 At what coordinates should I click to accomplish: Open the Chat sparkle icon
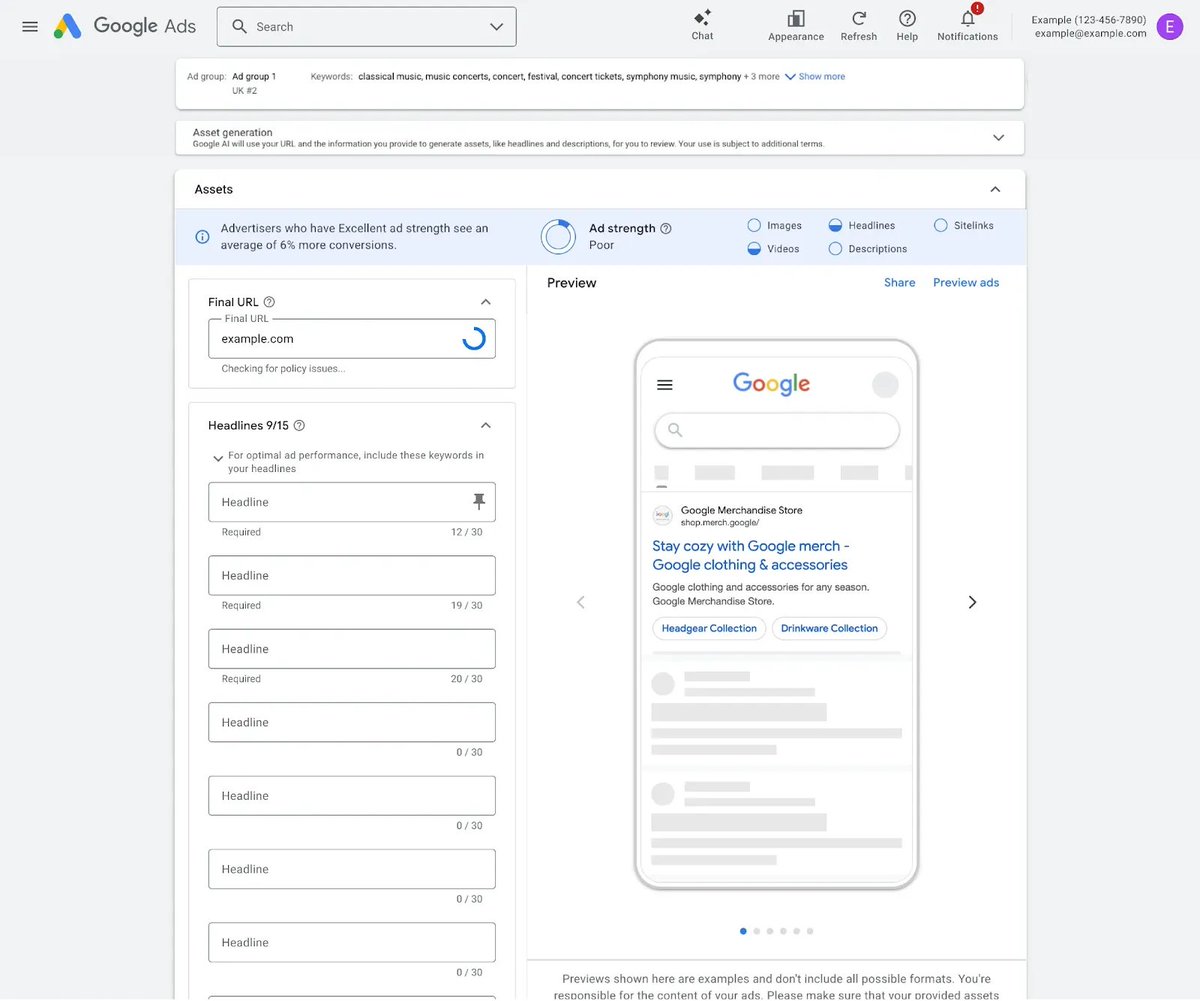[x=703, y=17]
